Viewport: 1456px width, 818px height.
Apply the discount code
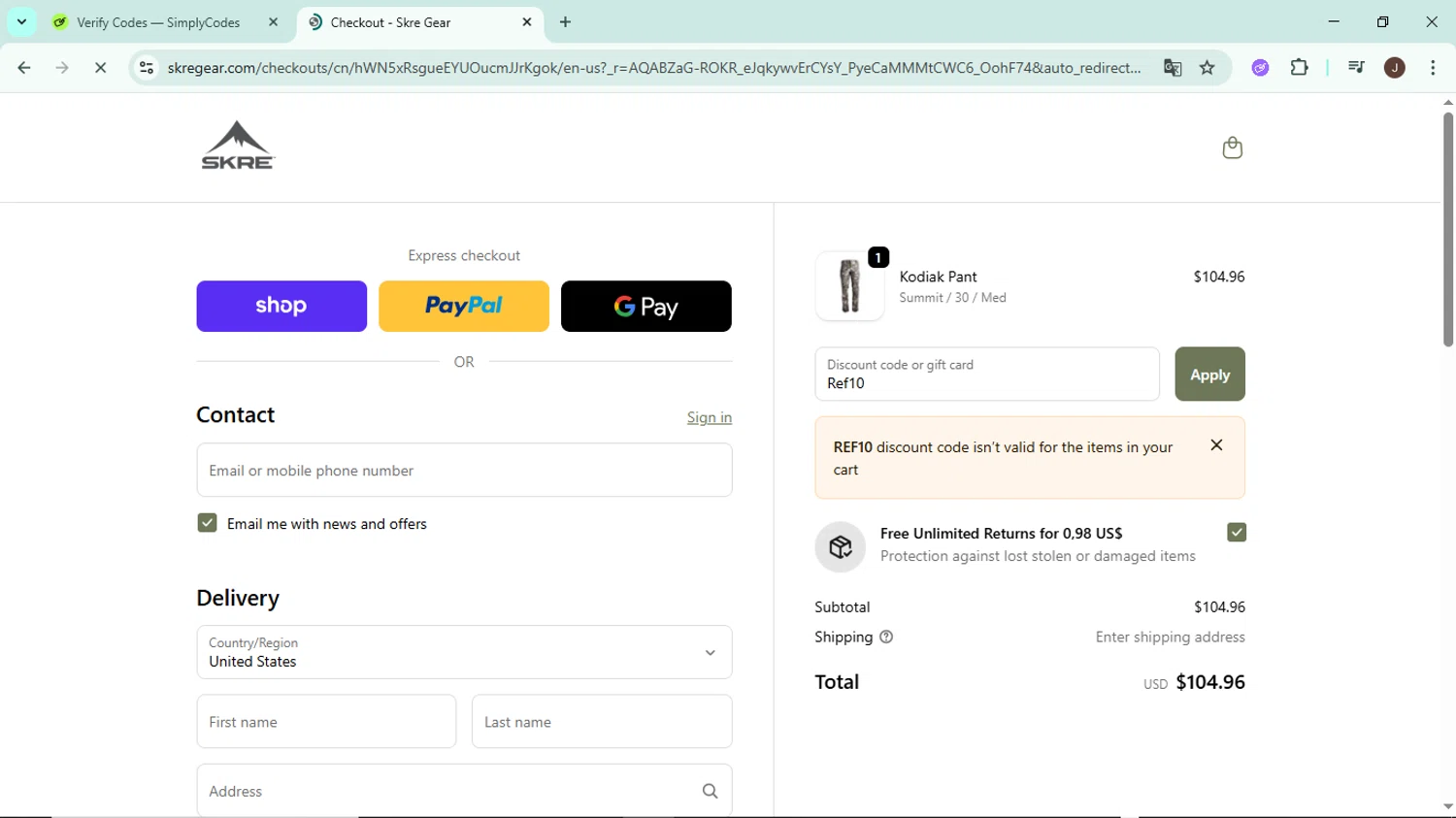1209,375
